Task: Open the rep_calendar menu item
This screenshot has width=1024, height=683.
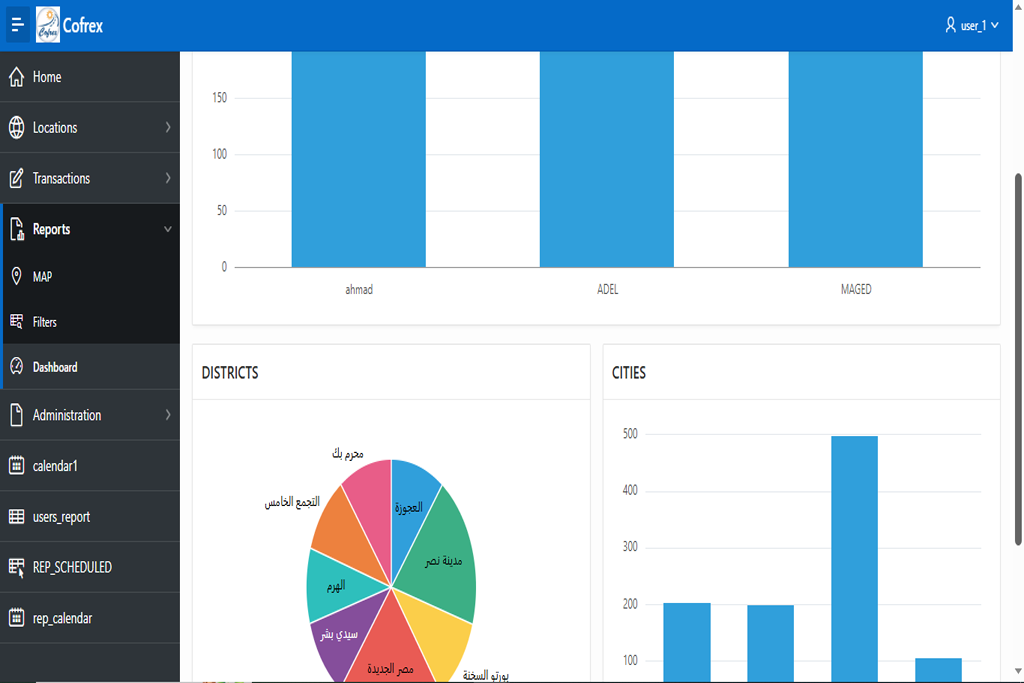Action: point(62,618)
